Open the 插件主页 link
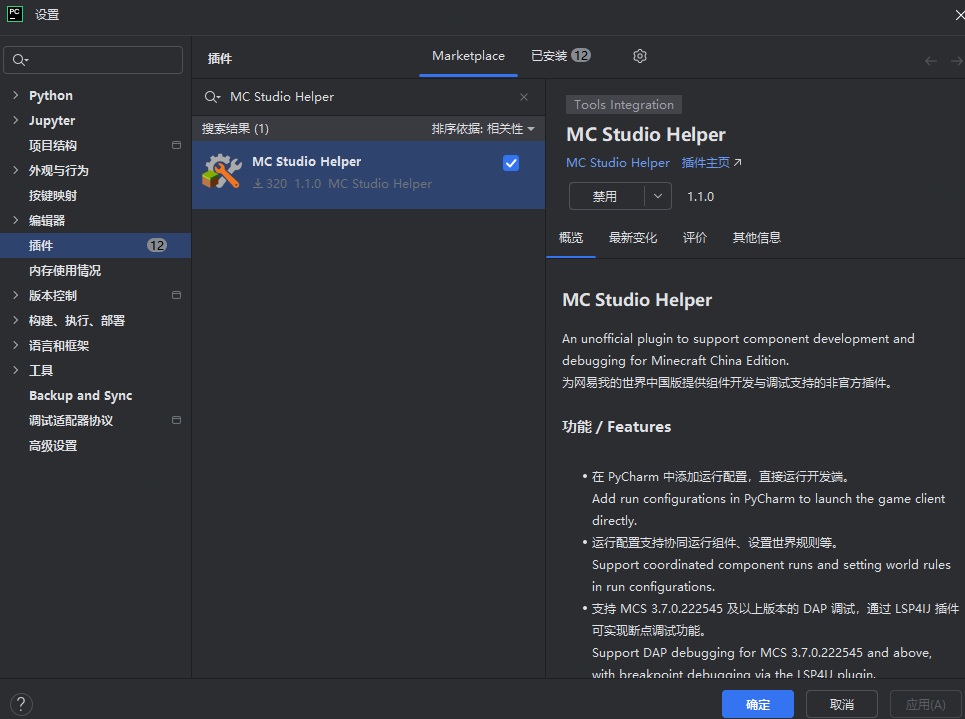This screenshot has height=719, width=965. (x=711, y=163)
